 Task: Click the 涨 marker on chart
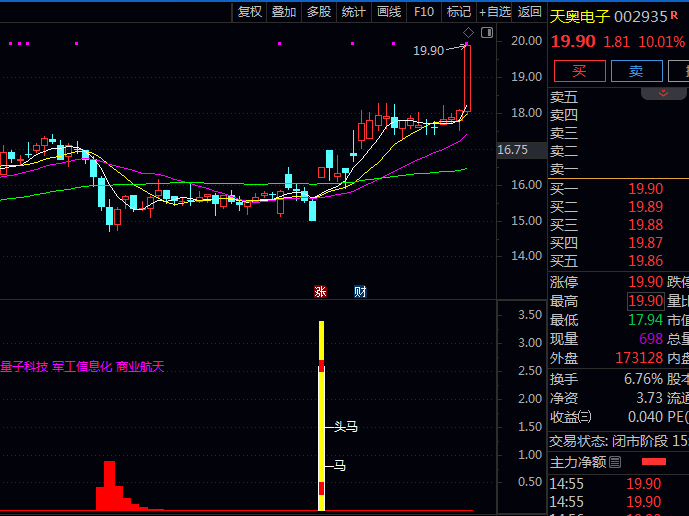pyautogui.click(x=320, y=291)
